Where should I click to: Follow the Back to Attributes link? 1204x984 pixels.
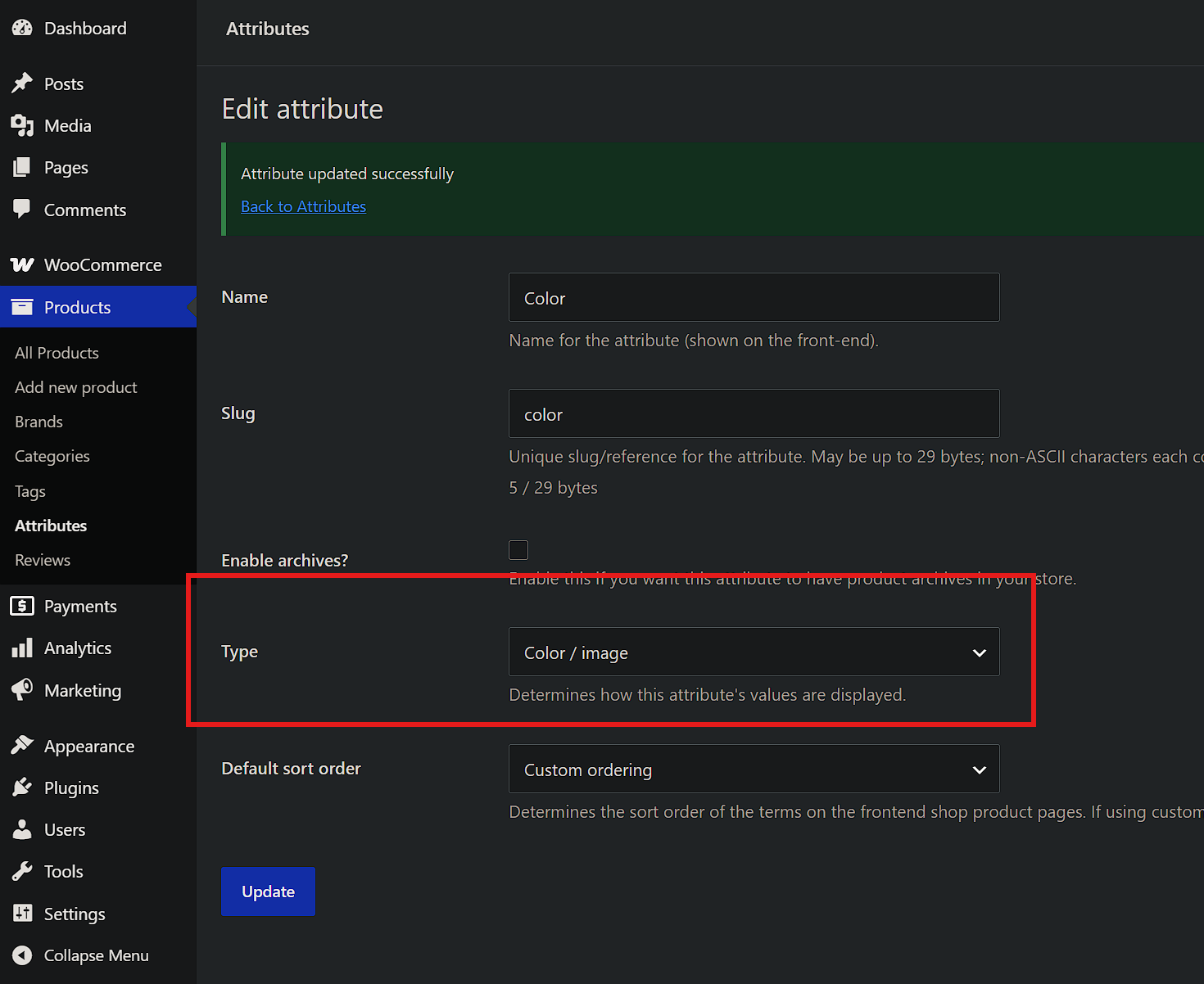(x=303, y=206)
